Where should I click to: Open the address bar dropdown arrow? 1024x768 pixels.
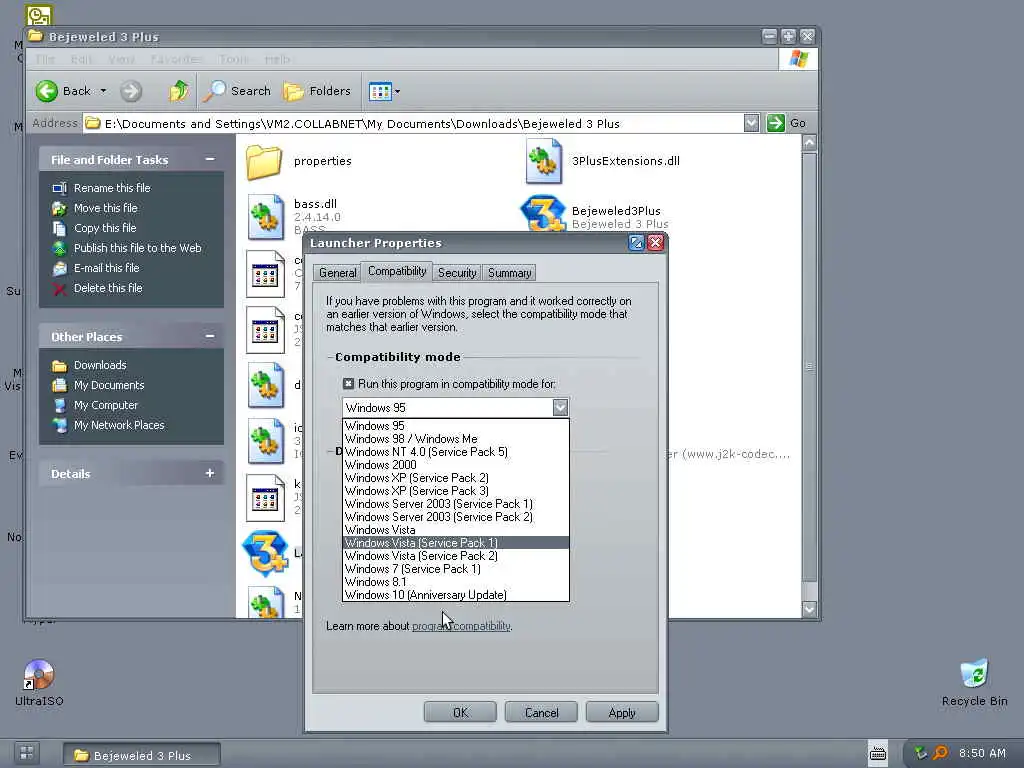(x=751, y=123)
